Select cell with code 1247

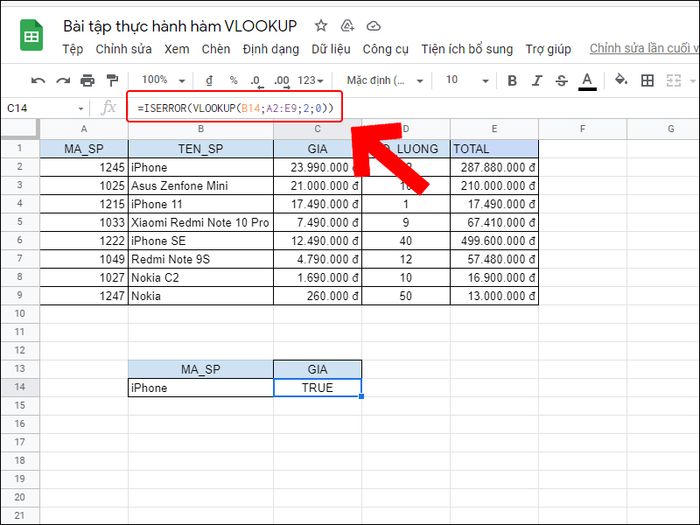coord(84,296)
